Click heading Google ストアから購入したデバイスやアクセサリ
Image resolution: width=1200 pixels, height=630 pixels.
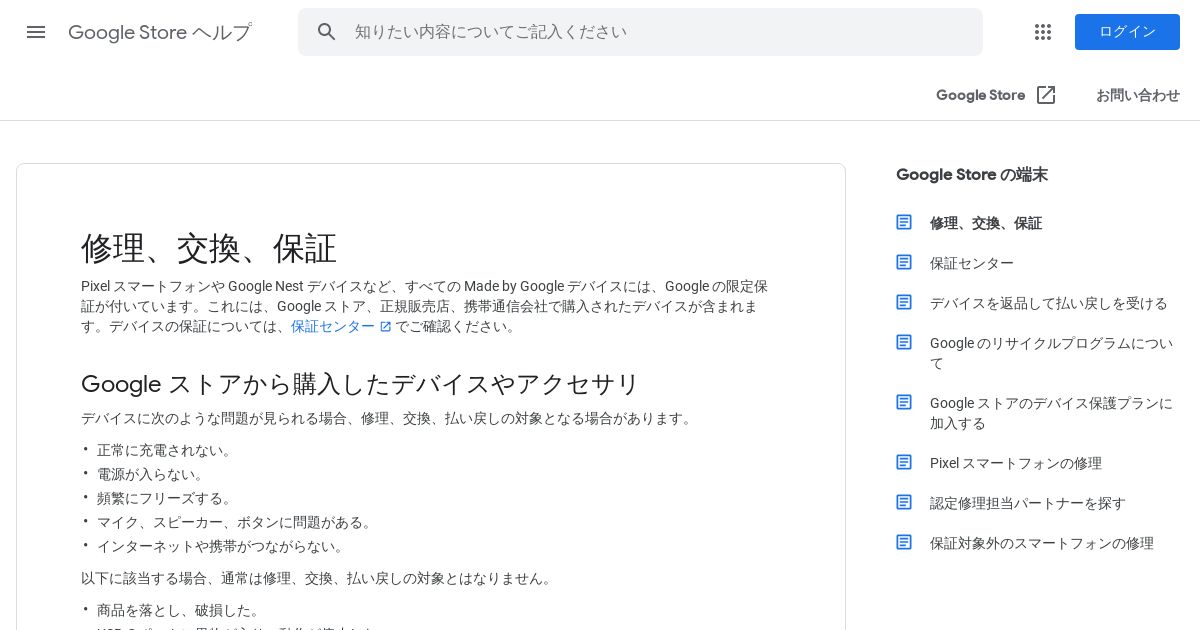click(360, 384)
